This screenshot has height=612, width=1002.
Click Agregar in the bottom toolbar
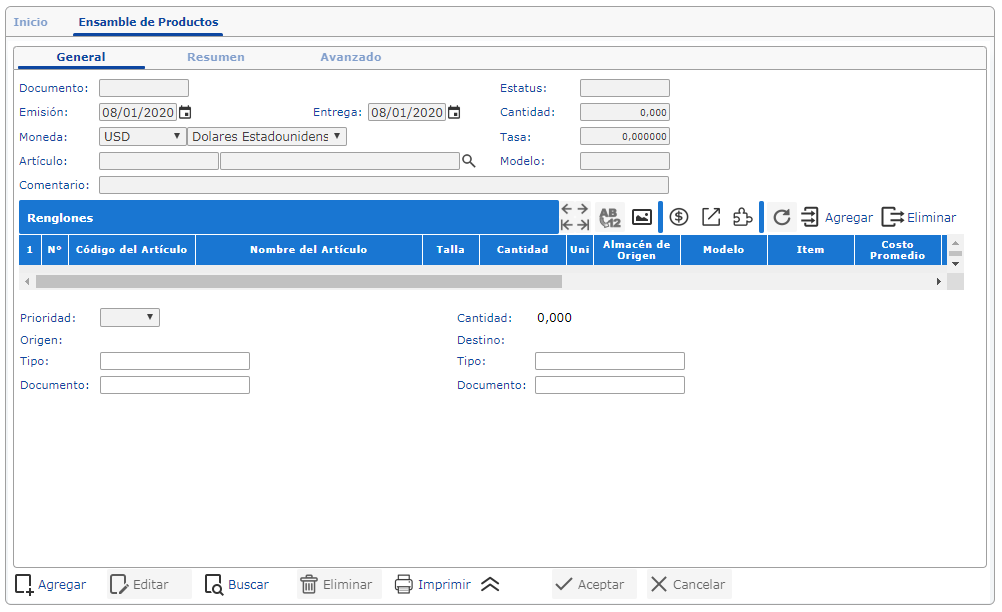[51, 585]
